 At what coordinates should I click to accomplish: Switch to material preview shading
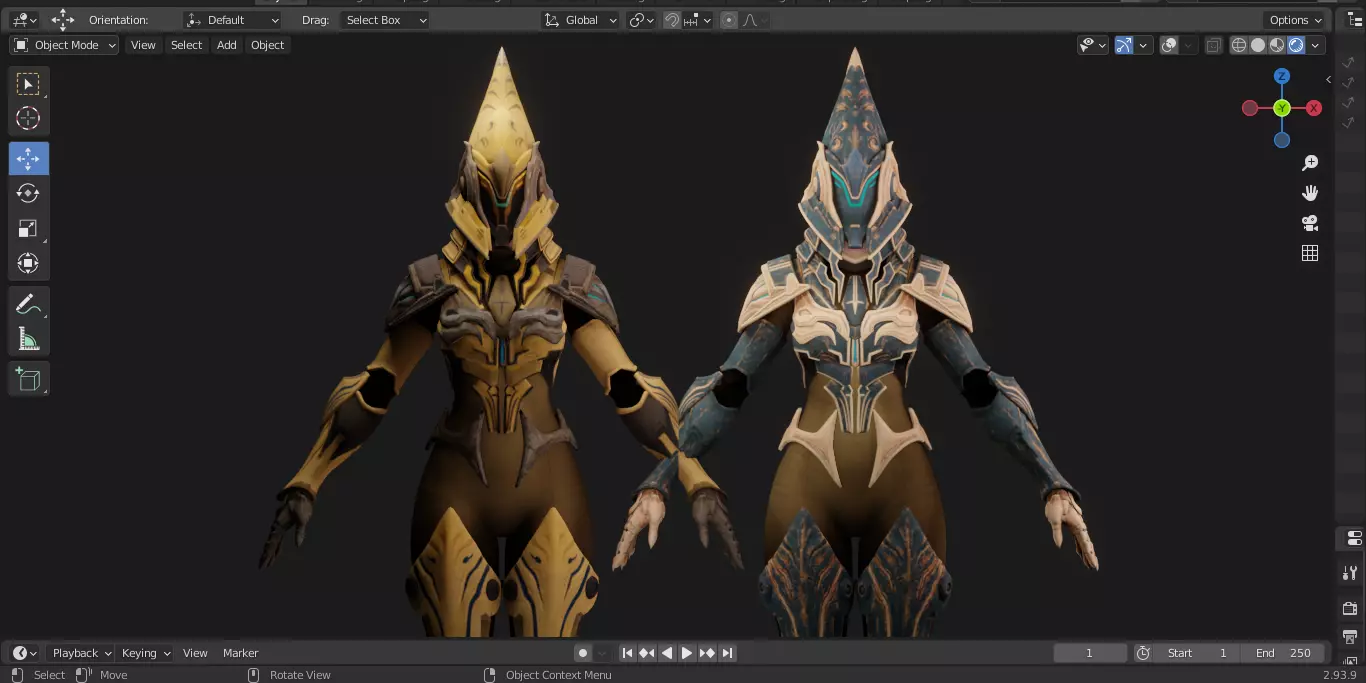(x=1277, y=45)
